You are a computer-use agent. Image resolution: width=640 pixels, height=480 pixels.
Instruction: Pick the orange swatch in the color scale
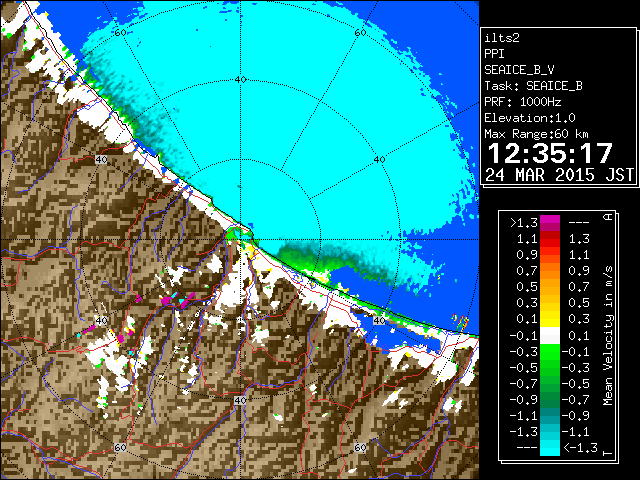coord(550,271)
